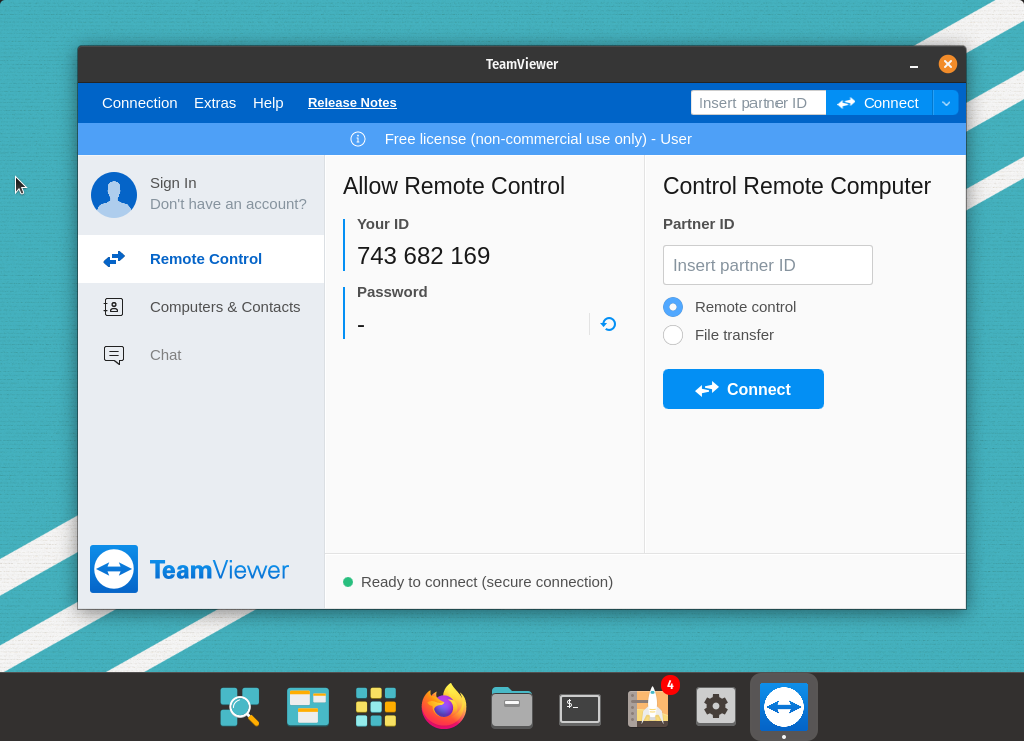Expand the Connect dropdown arrow in header

[946, 103]
